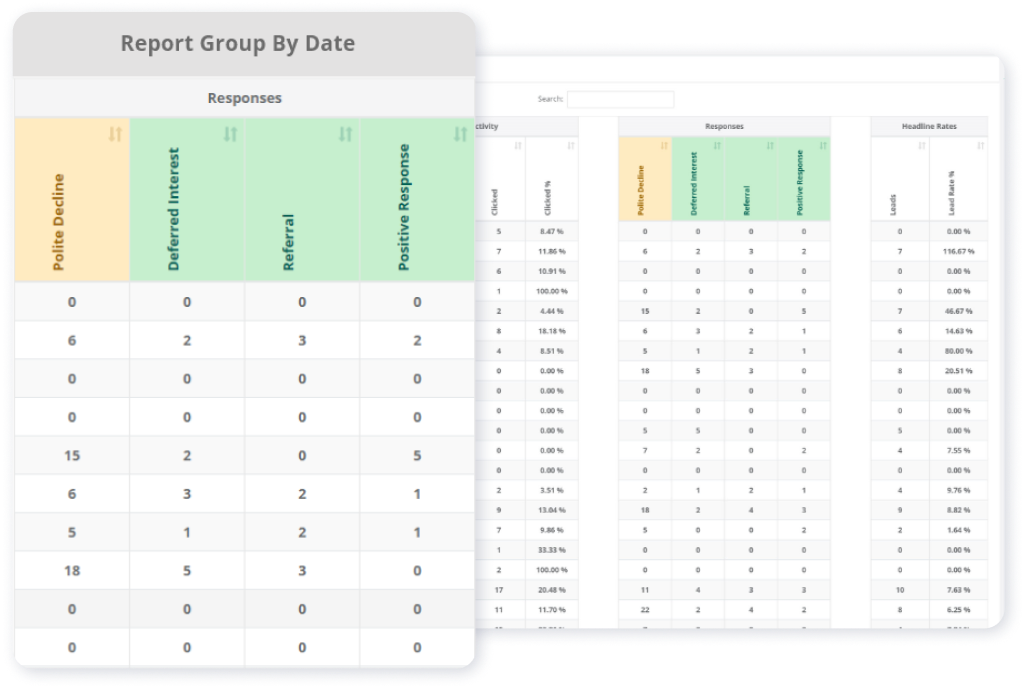Click the 8.47 % clicked rate cell
This screenshot has width=1025, height=689.
coord(552,231)
